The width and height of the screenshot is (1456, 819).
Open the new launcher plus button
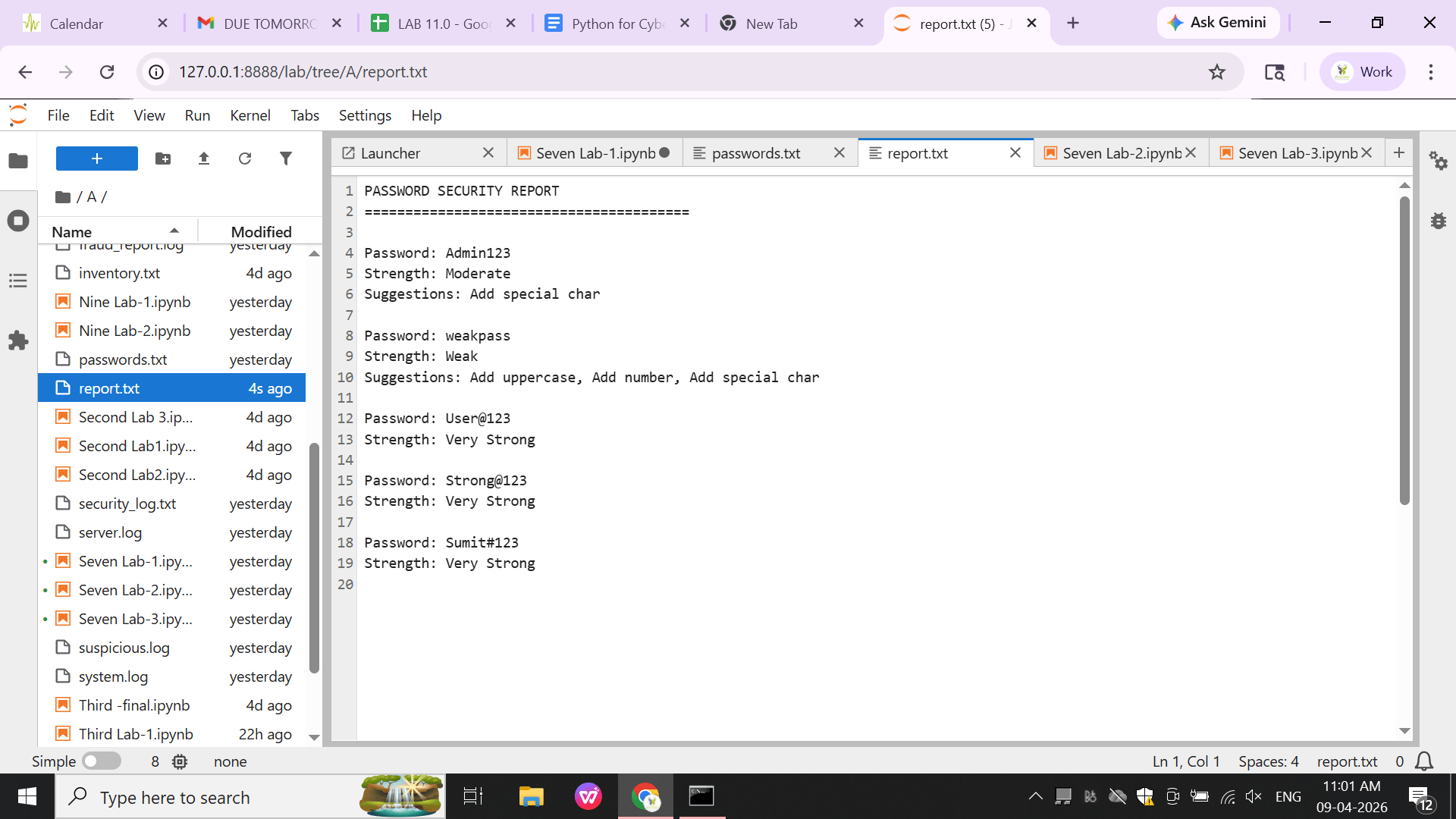[97, 158]
